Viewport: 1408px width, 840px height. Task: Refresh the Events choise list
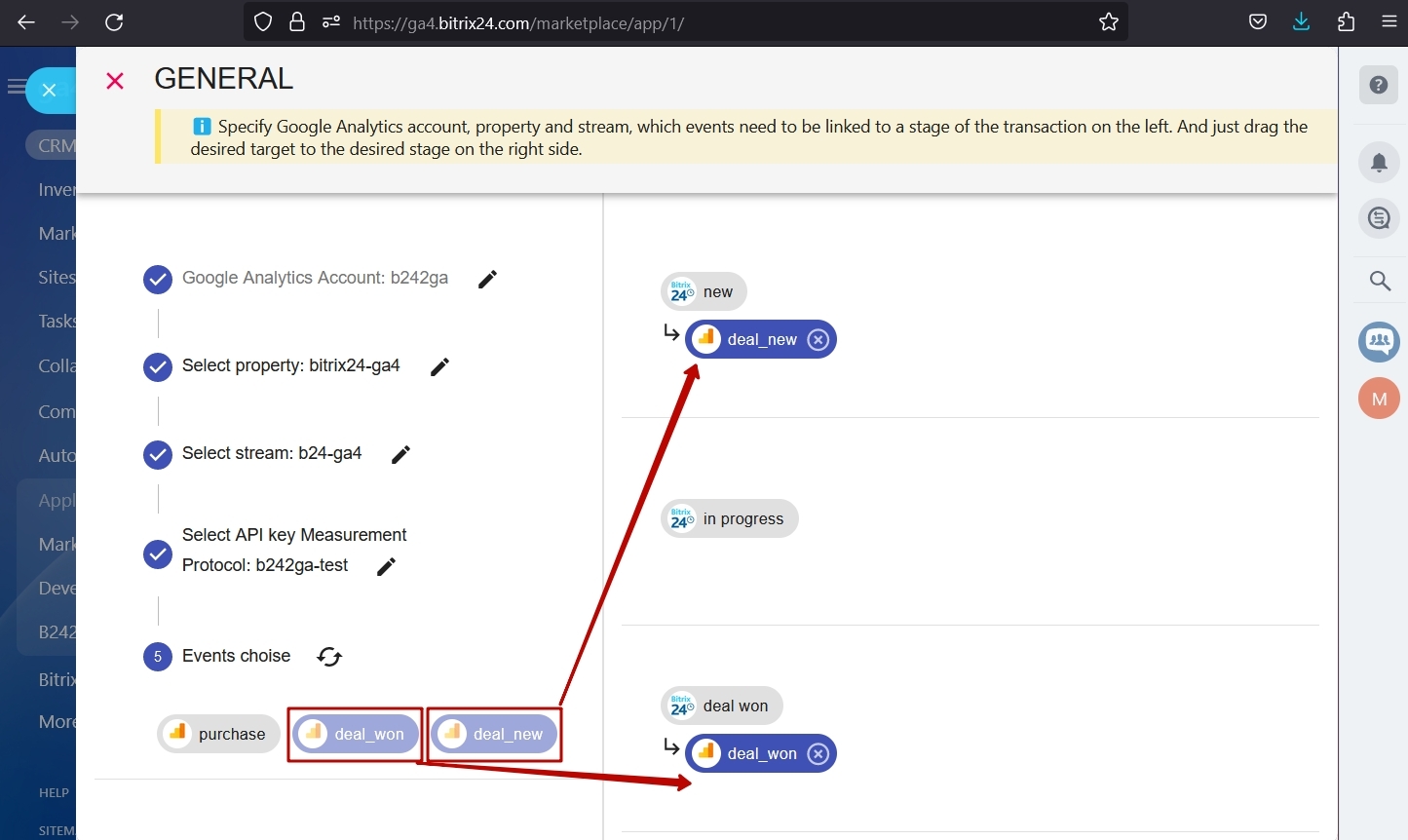pyautogui.click(x=329, y=657)
